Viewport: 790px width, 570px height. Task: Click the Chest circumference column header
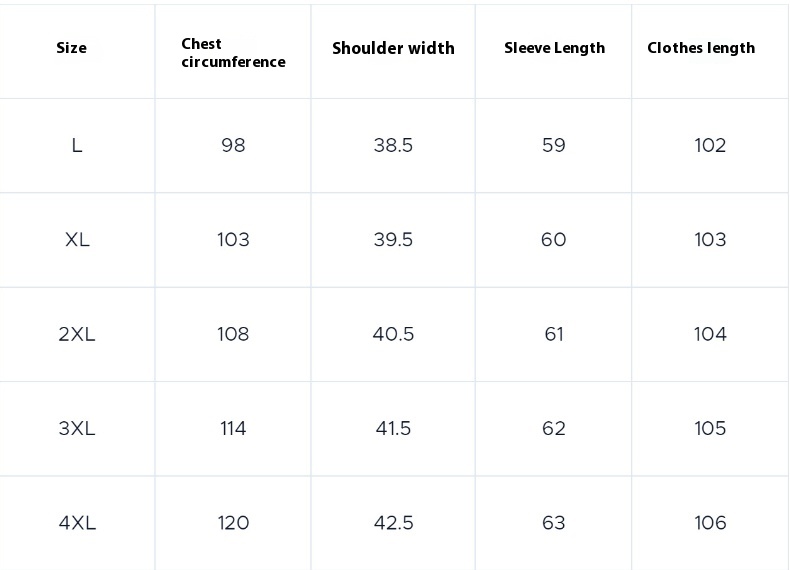tap(233, 53)
